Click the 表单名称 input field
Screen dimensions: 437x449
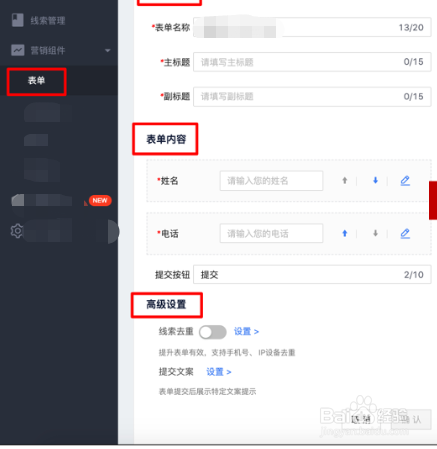(312, 27)
